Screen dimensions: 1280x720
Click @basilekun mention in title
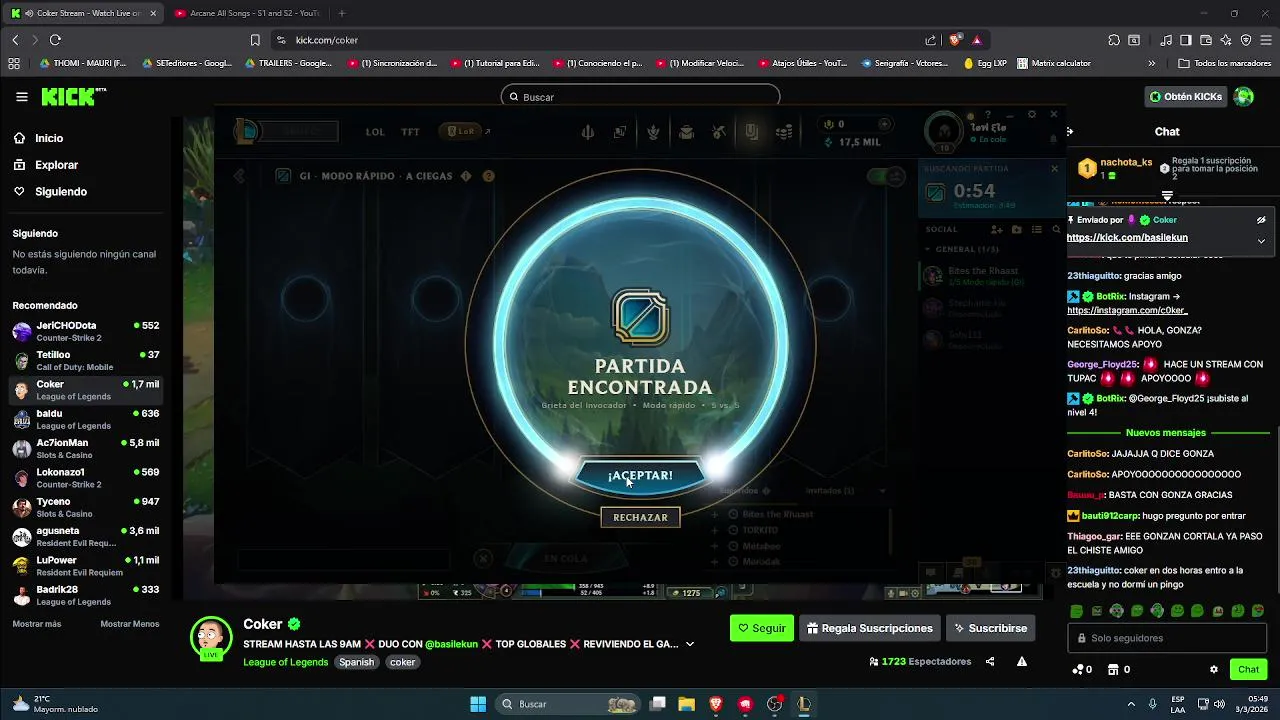(x=451, y=644)
